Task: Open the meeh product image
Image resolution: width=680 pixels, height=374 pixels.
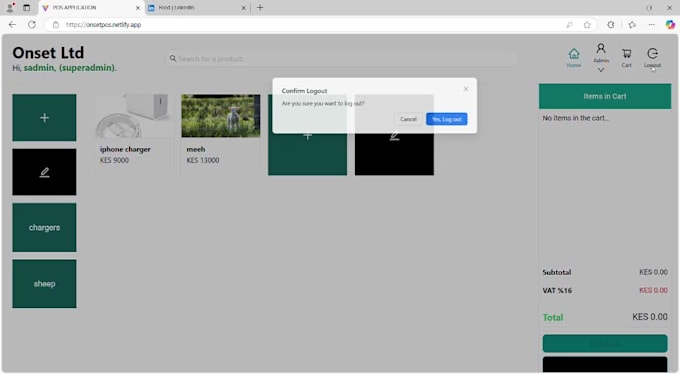Action: point(221,116)
